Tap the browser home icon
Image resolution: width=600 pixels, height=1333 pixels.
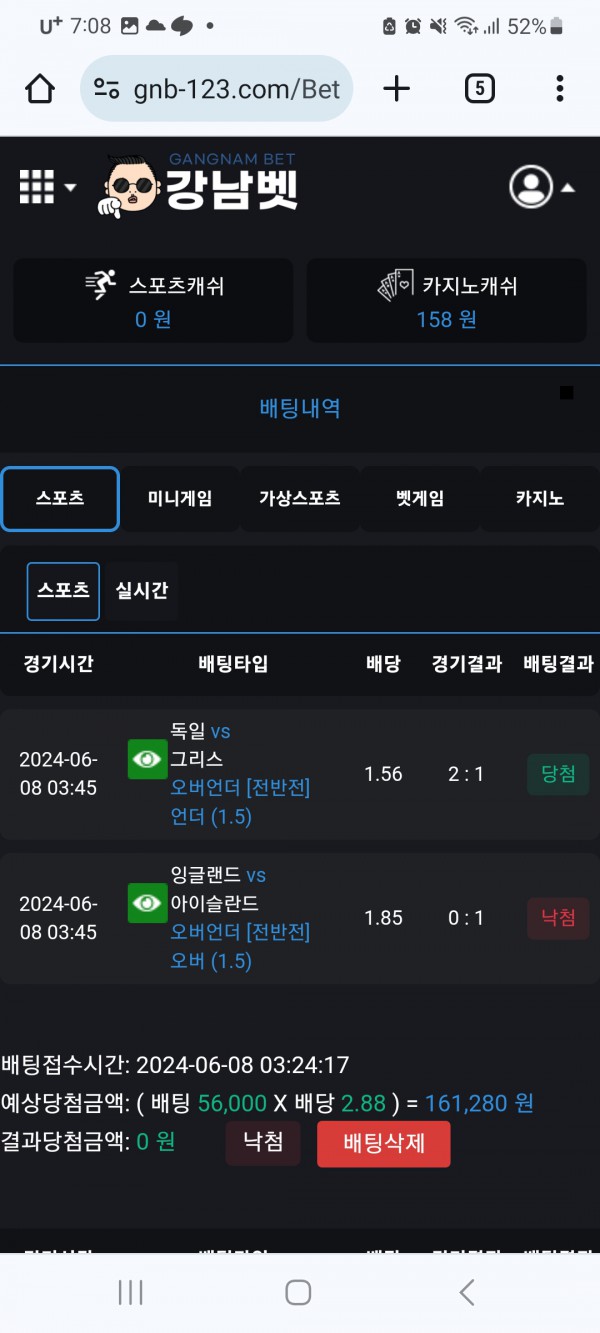point(40,89)
